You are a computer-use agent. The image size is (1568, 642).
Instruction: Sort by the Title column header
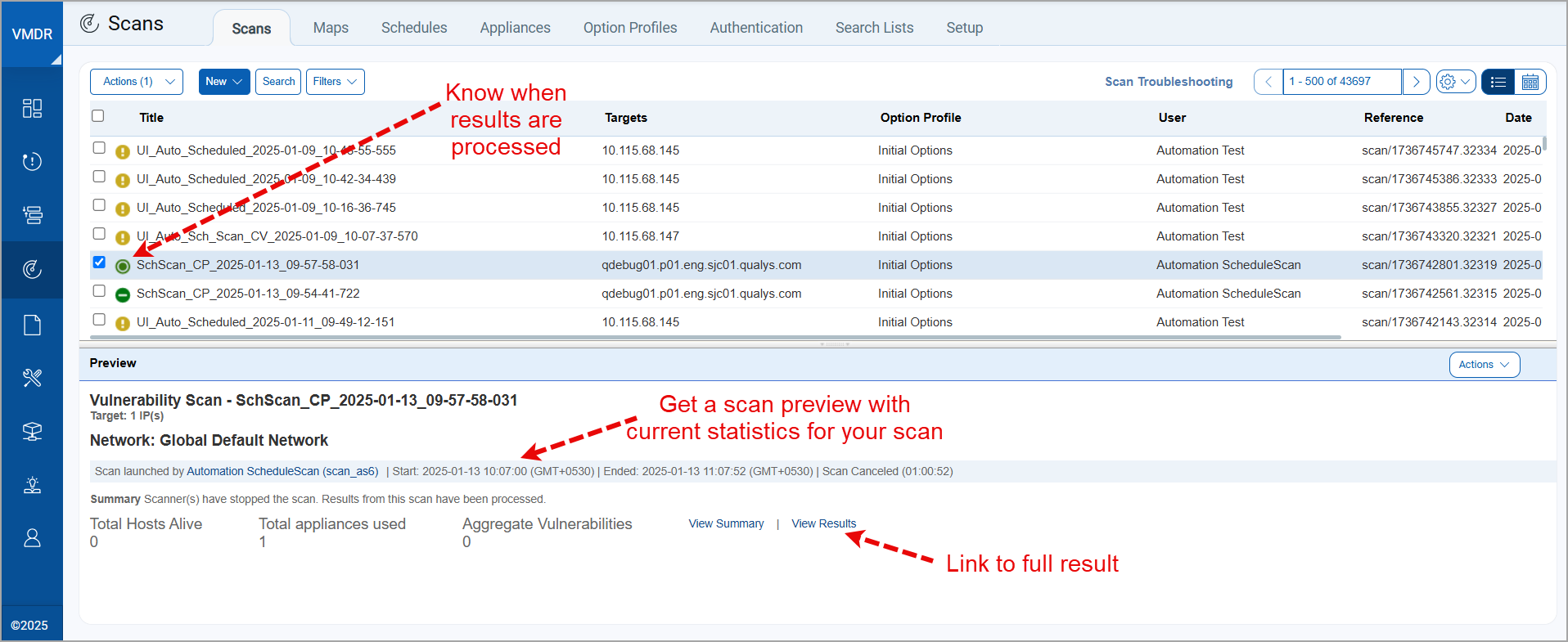(151, 118)
